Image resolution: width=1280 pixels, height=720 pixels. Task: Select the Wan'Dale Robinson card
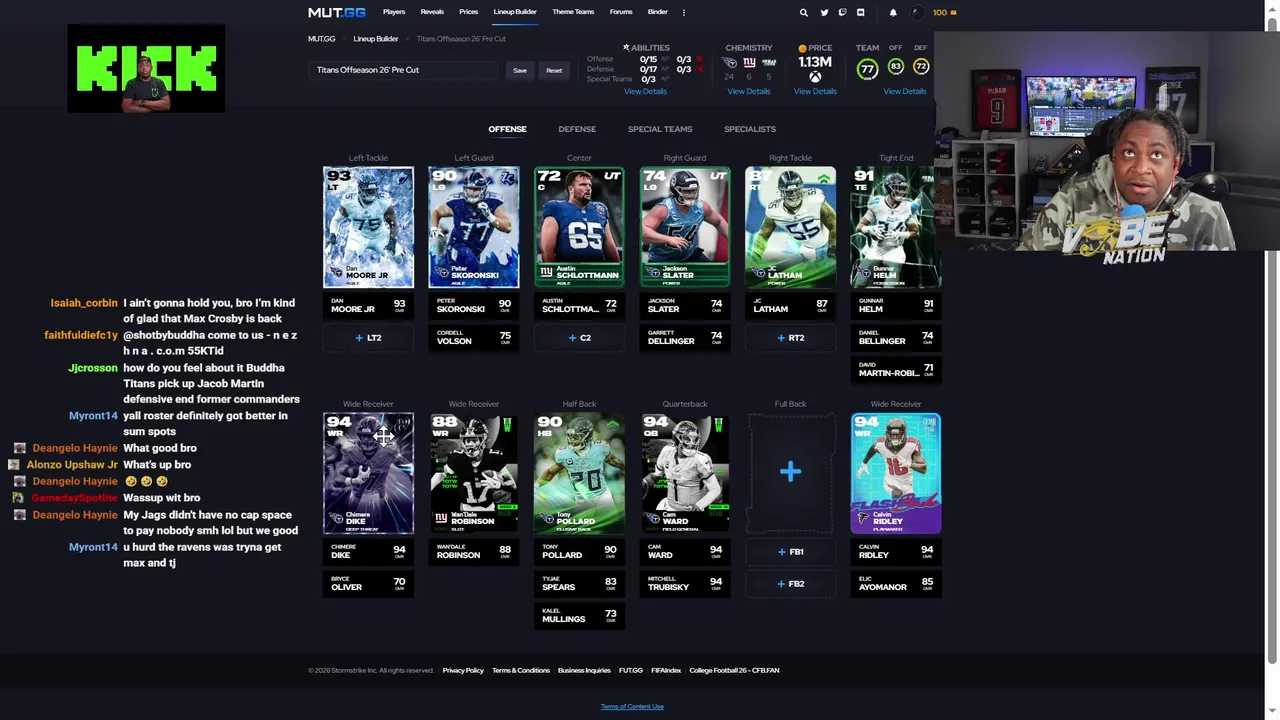474,473
